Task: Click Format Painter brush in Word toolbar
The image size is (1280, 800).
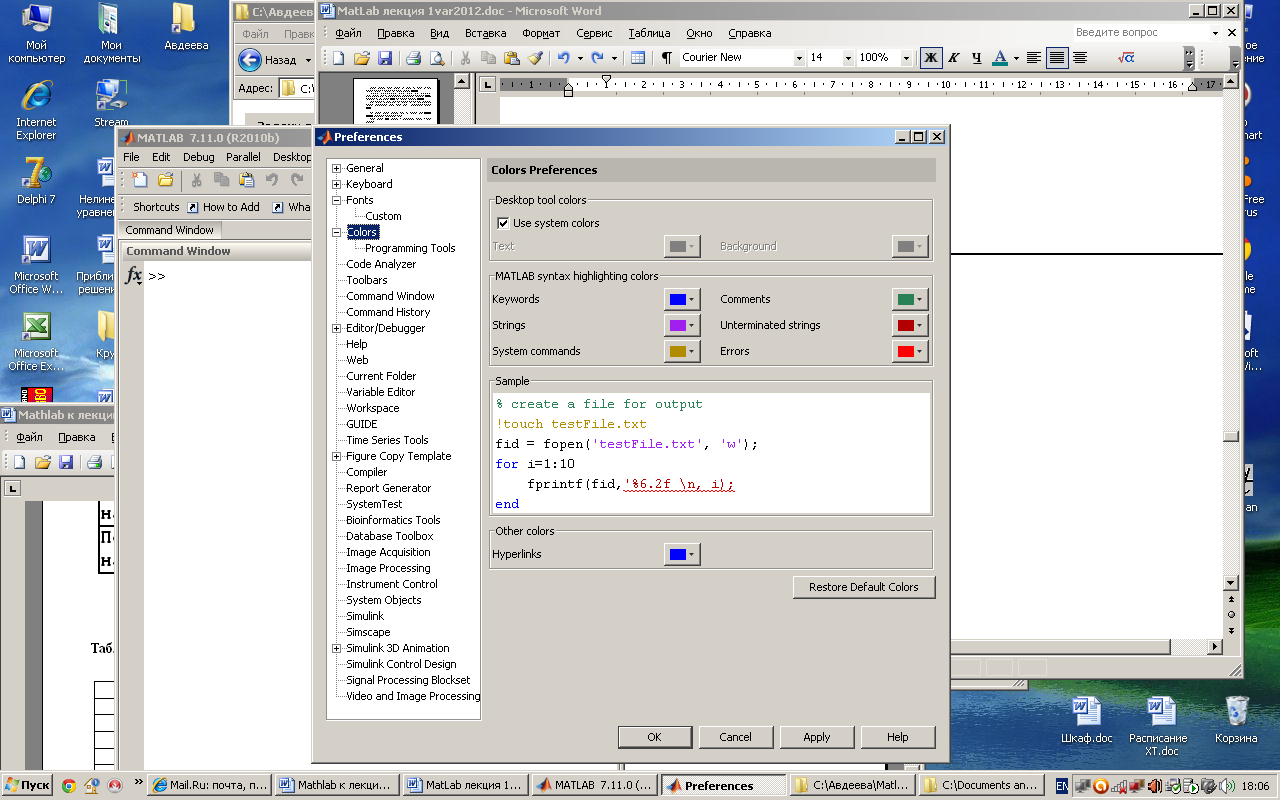Action: click(535, 58)
